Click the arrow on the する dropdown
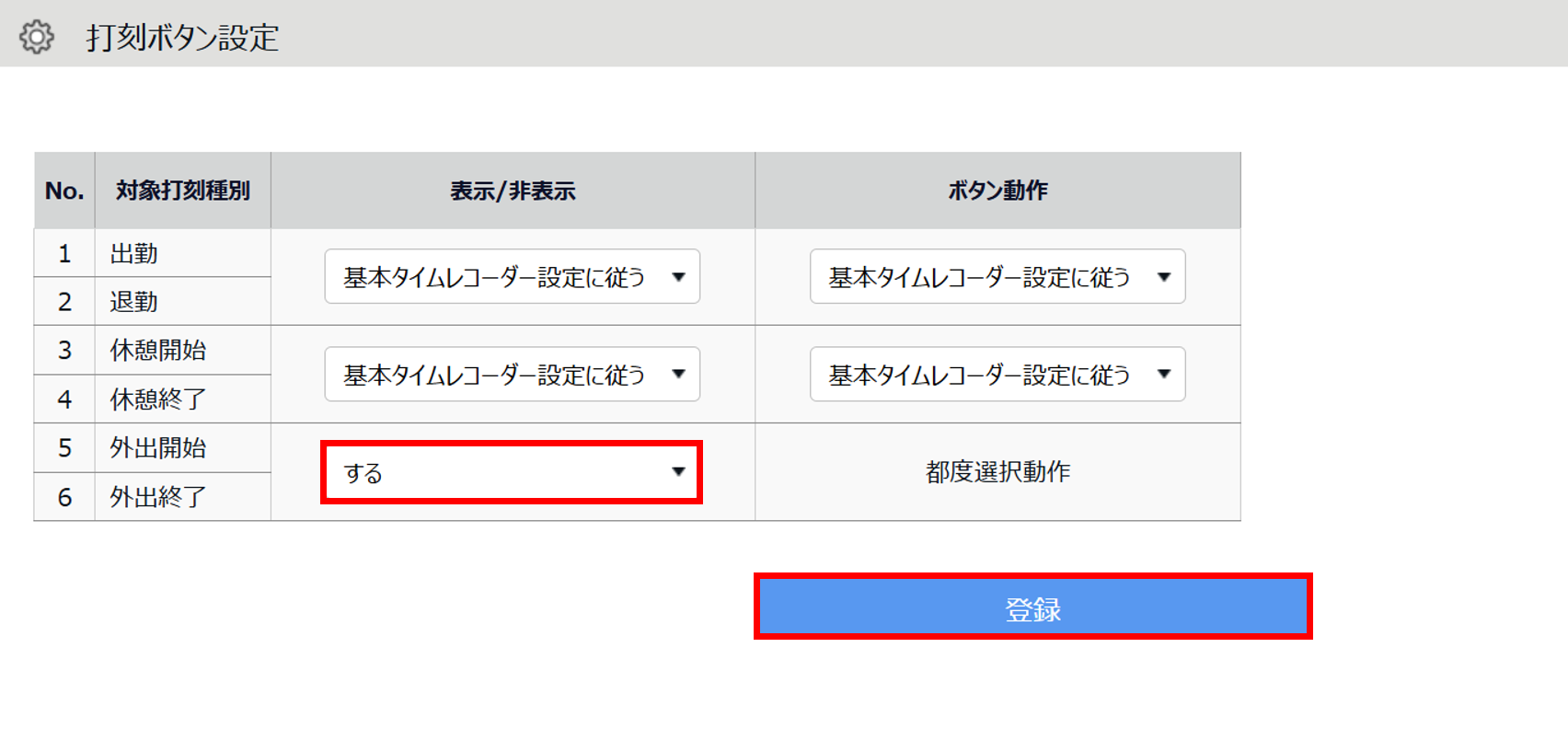 click(x=678, y=472)
